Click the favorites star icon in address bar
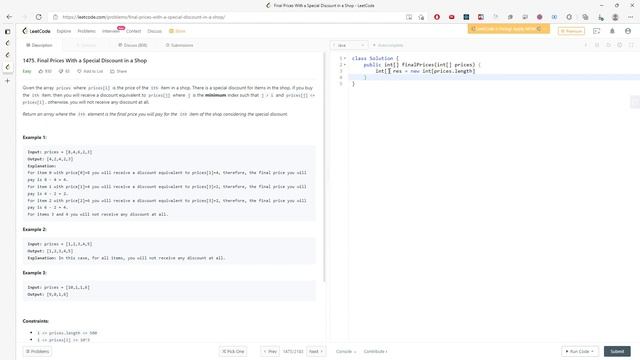Image resolution: width=640 pixels, height=360 pixels. click(421, 17)
